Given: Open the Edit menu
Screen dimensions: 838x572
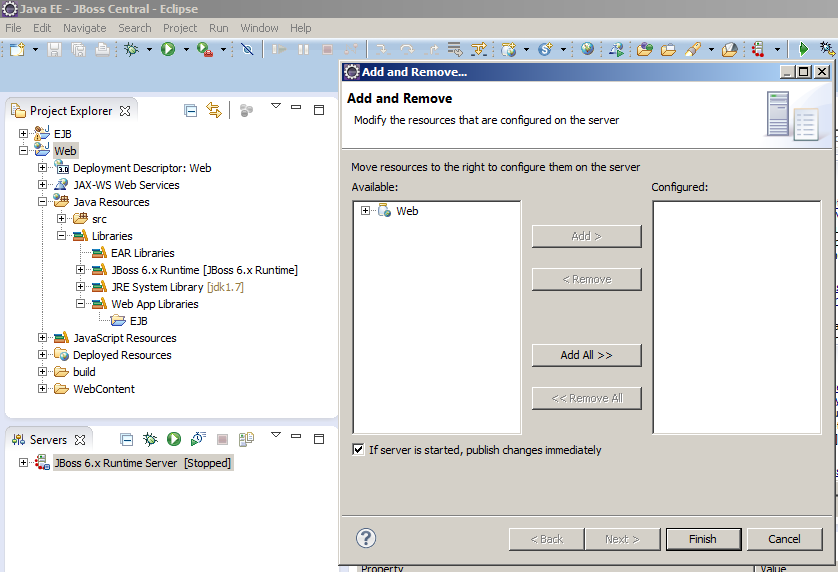Looking at the screenshot, I should click(x=42, y=28).
